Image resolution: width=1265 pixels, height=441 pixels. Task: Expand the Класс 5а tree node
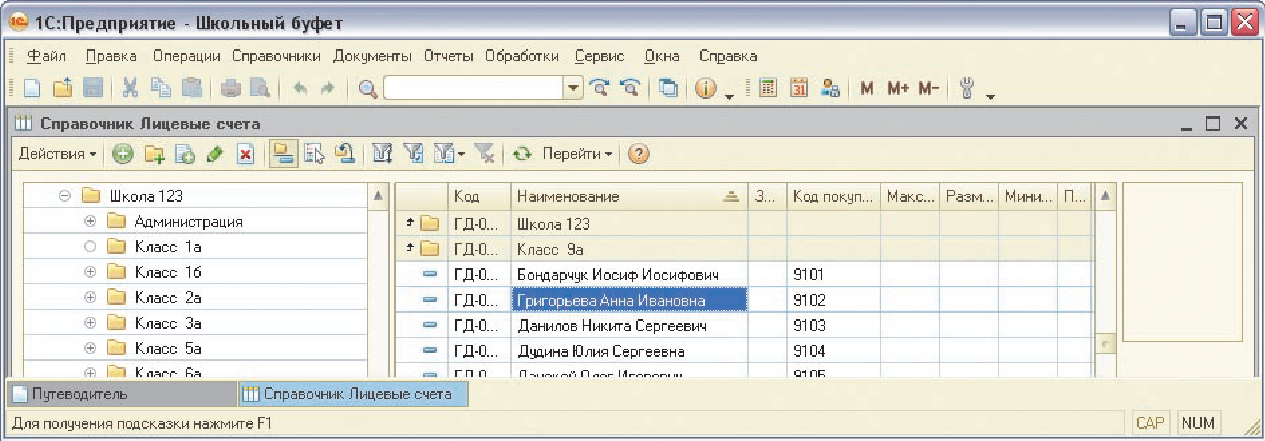pyautogui.click(x=90, y=347)
